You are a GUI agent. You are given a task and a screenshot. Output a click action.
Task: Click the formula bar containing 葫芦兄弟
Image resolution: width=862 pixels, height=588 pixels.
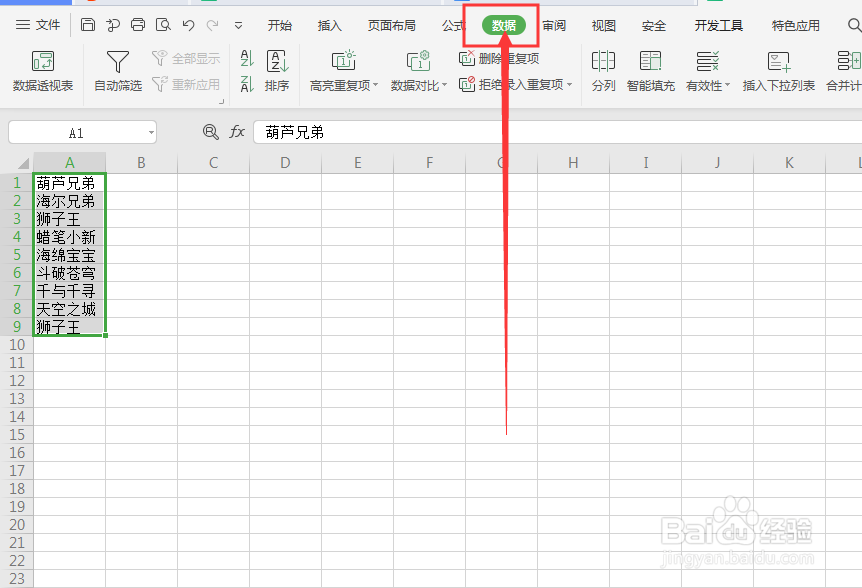(x=557, y=132)
